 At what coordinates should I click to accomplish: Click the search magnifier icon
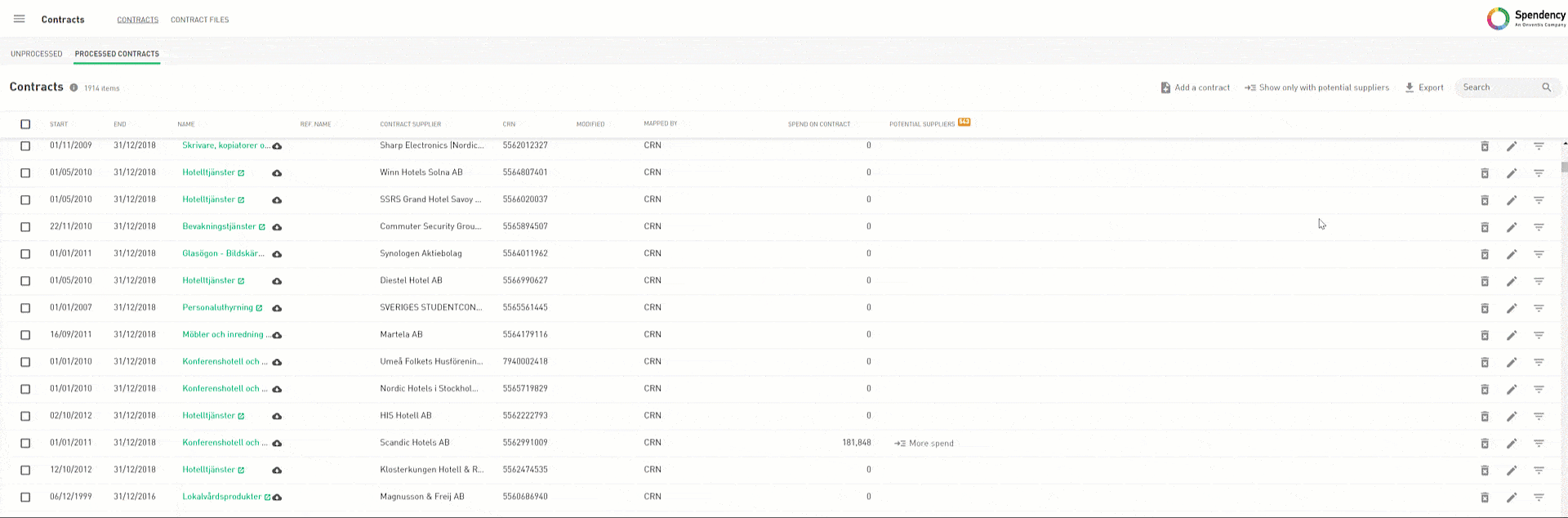click(x=1546, y=87)
